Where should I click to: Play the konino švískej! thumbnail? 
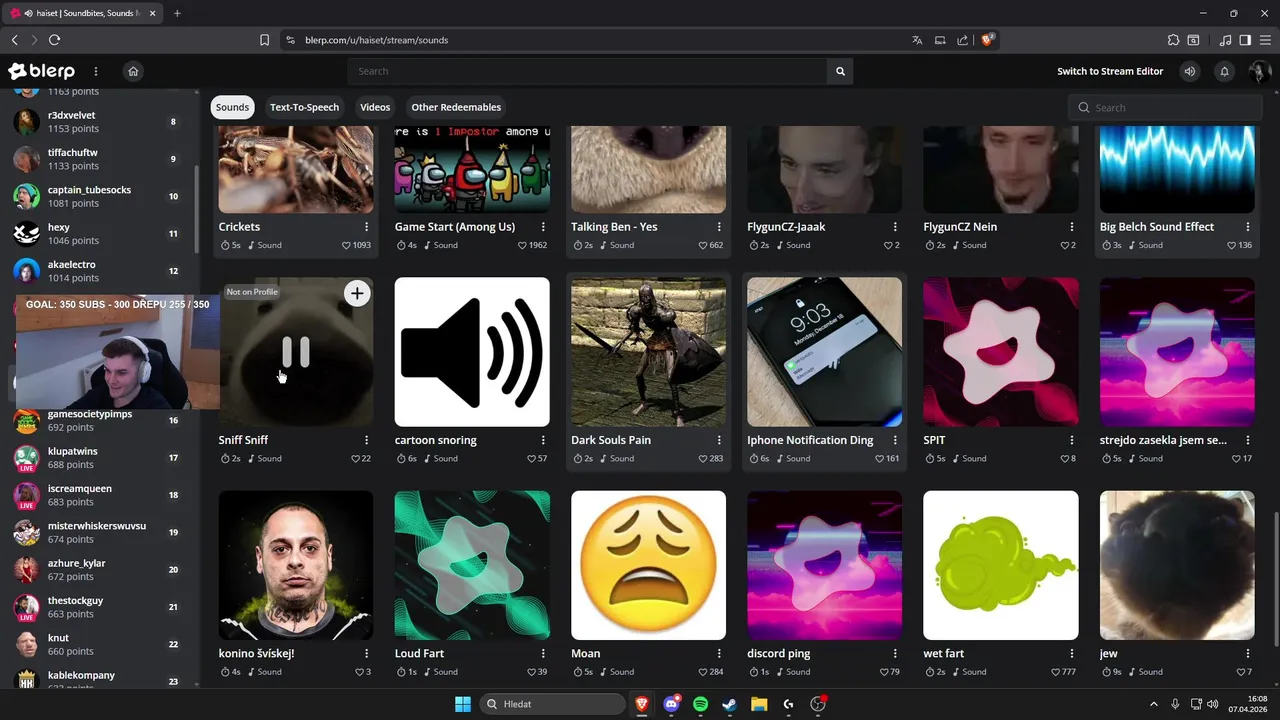pyautogui.click(x=296, y=565)
